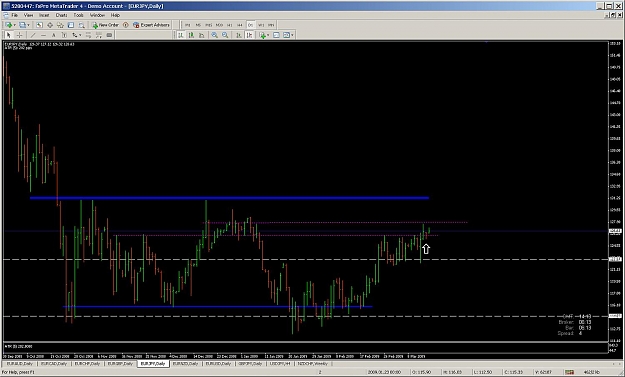Select the Trendline drawing tool

[33, 35]
